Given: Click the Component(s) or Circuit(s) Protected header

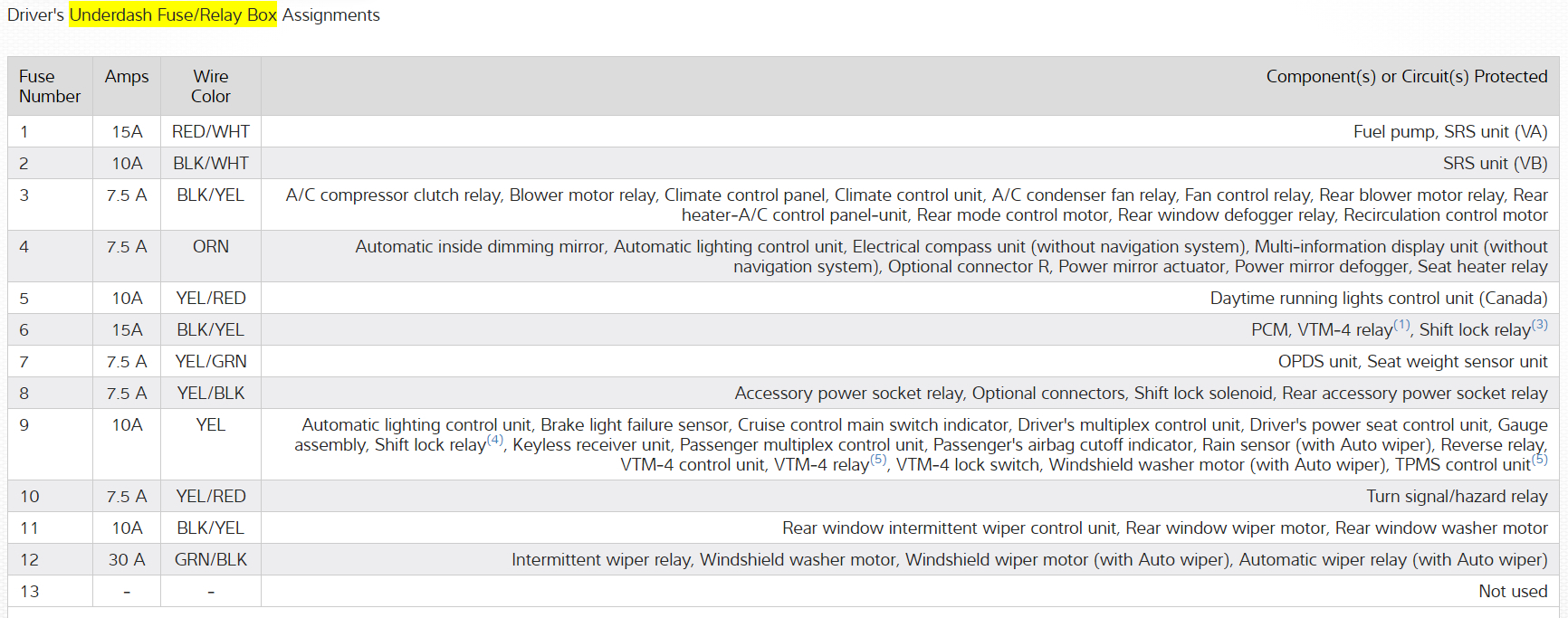Looking at the screenshot, I should point(1406,77).
